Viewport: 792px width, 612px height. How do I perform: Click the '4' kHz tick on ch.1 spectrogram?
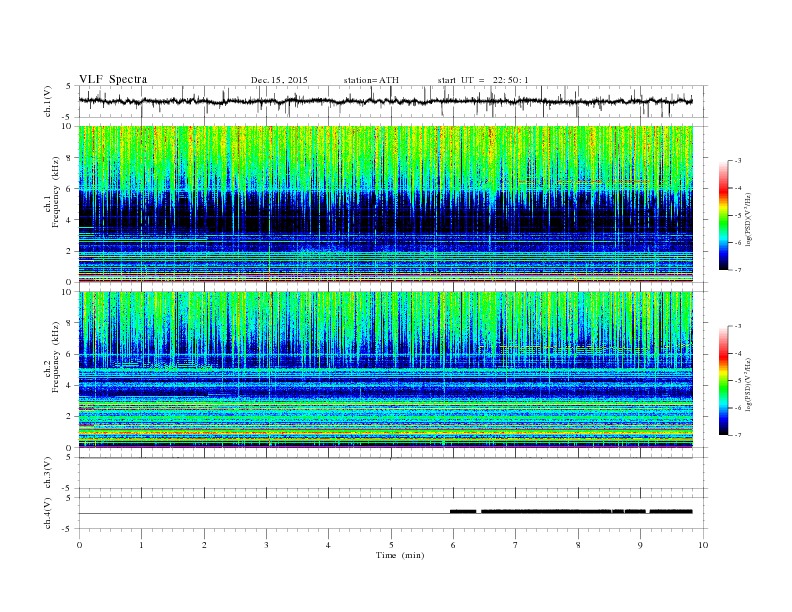pos(69,220)
